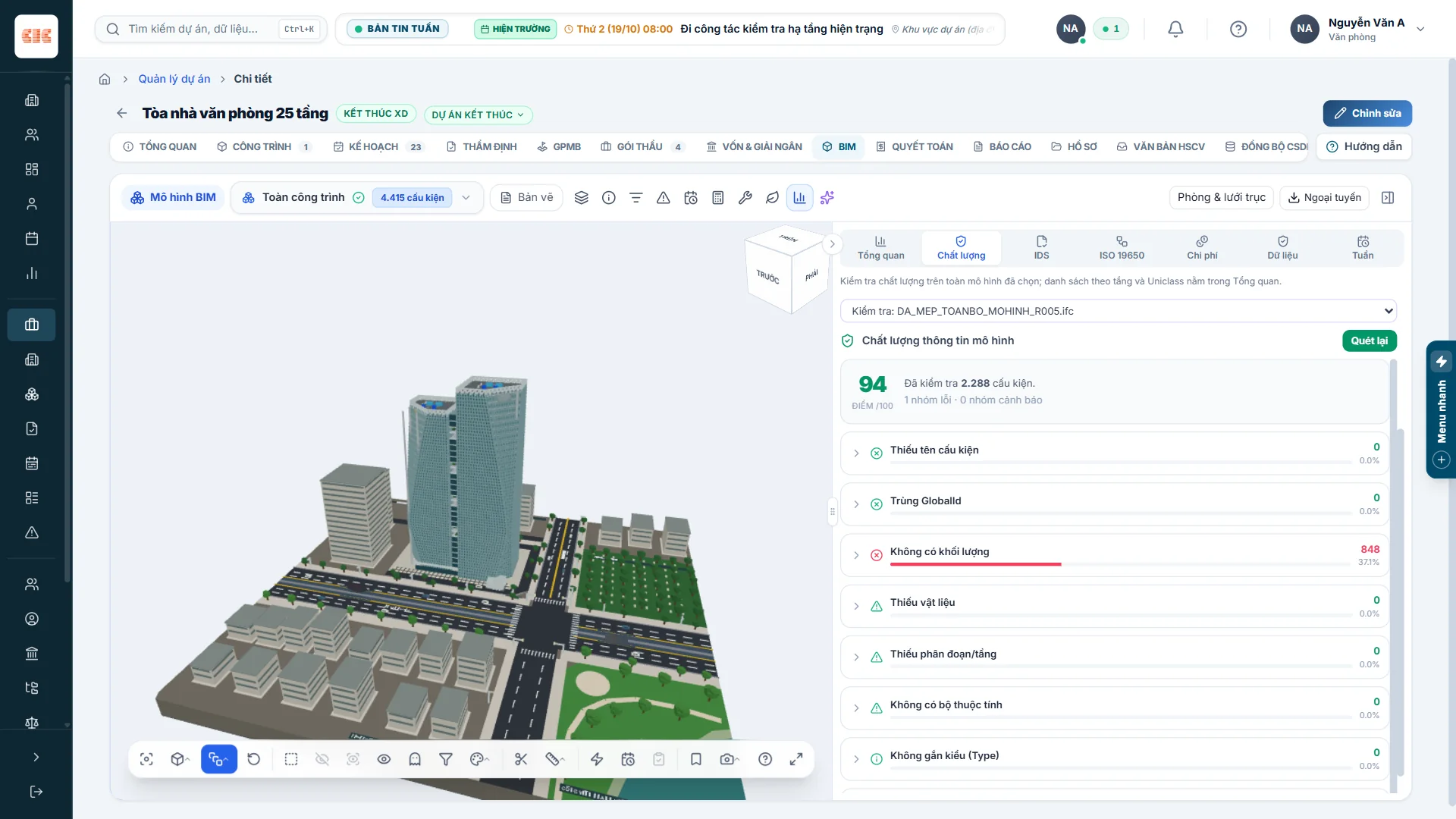The width and height of the screenshot is (1456, 819).
Task: Switch to the ISO 19650 tab
Action: pos(1122,248)
